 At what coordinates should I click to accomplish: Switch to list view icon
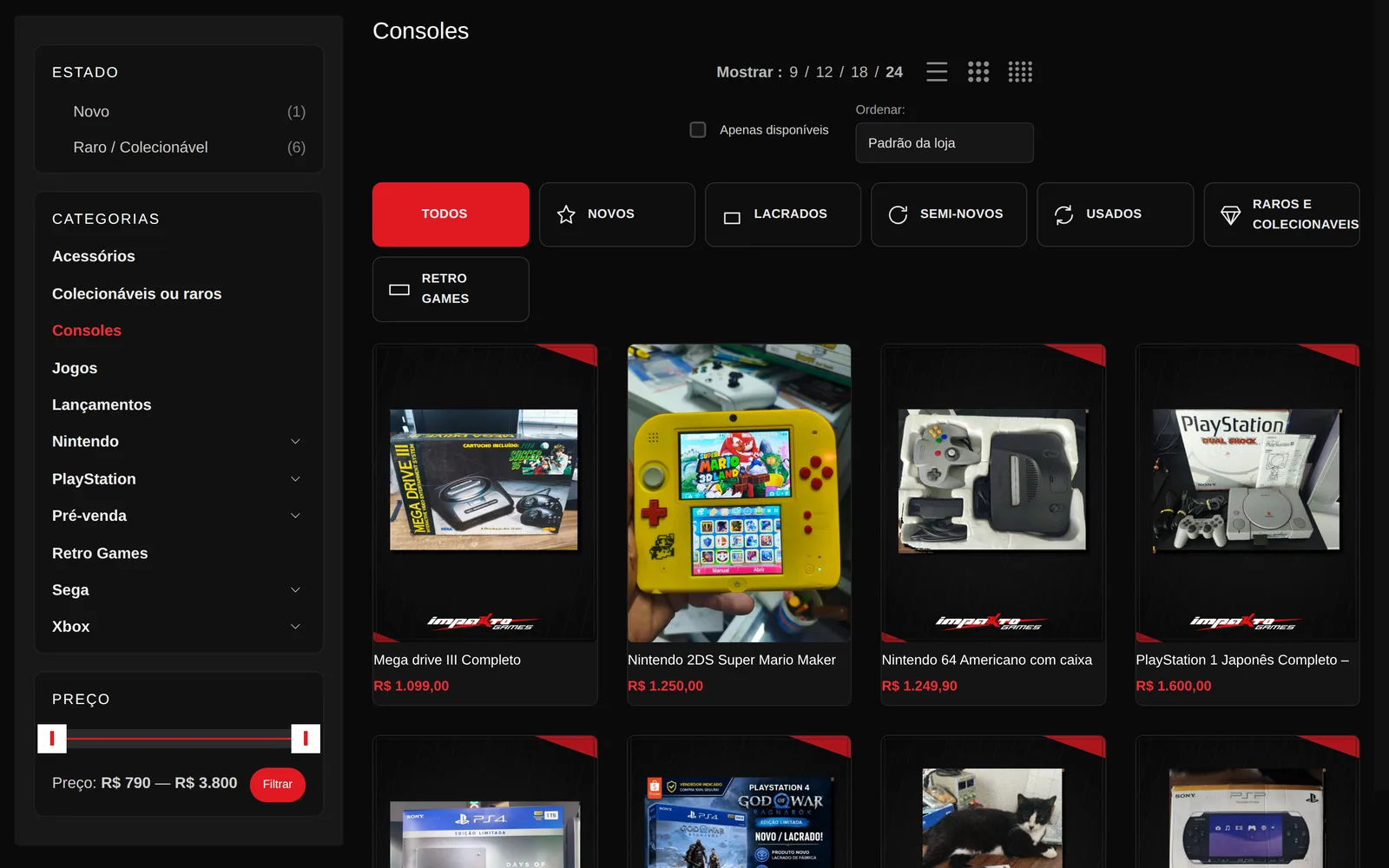[937, 72]
